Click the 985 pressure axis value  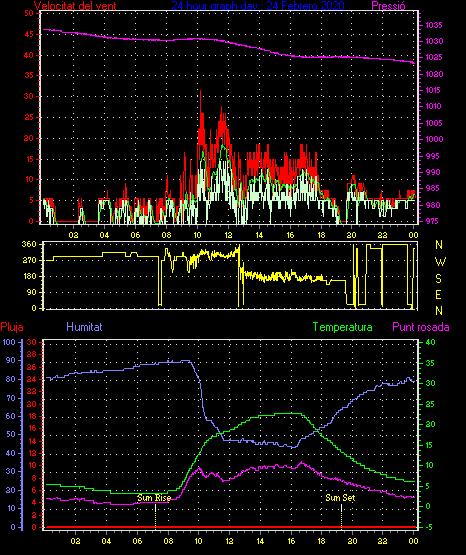pos(433,188)
